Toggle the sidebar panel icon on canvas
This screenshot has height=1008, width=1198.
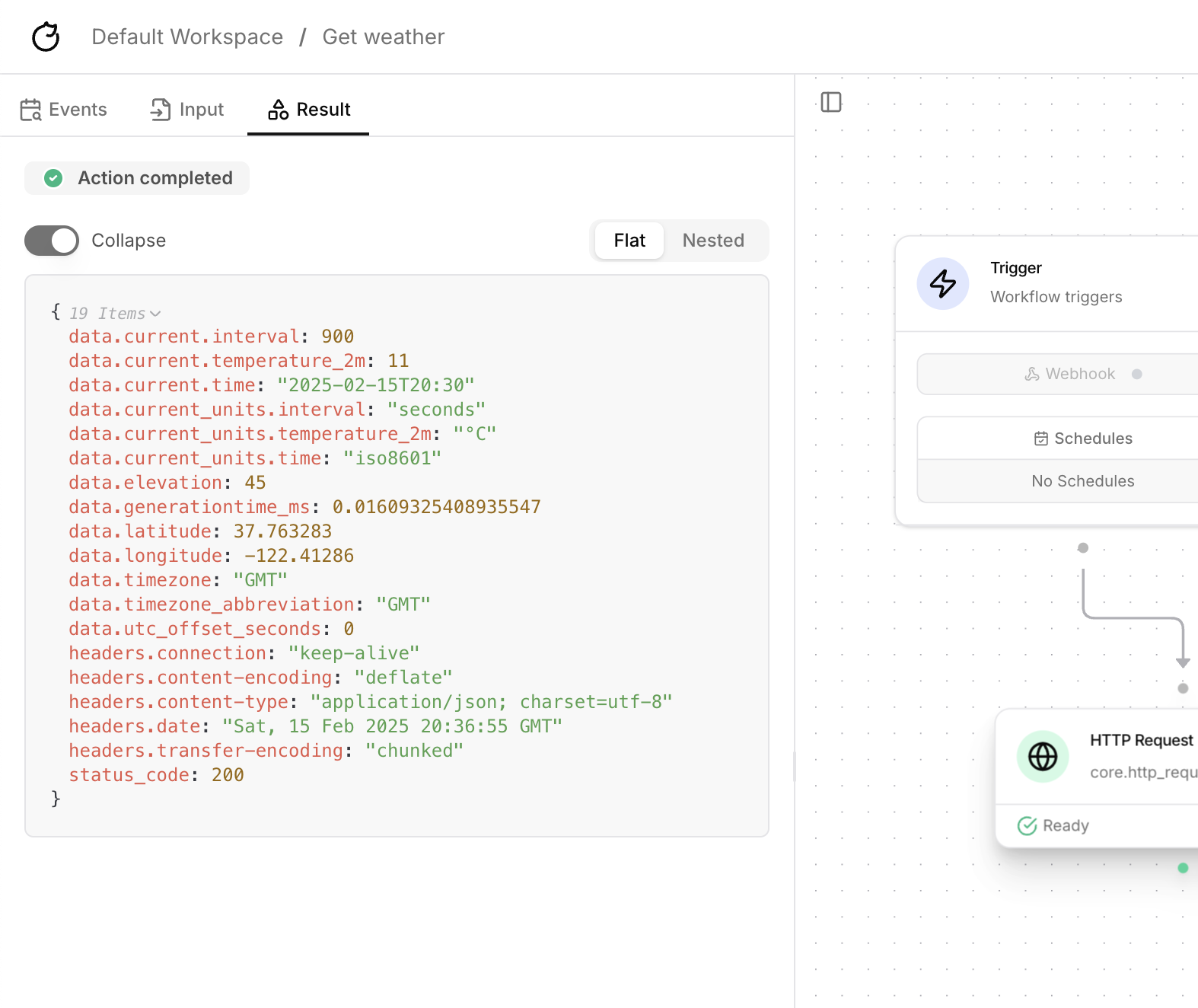[x=831, y=102]
